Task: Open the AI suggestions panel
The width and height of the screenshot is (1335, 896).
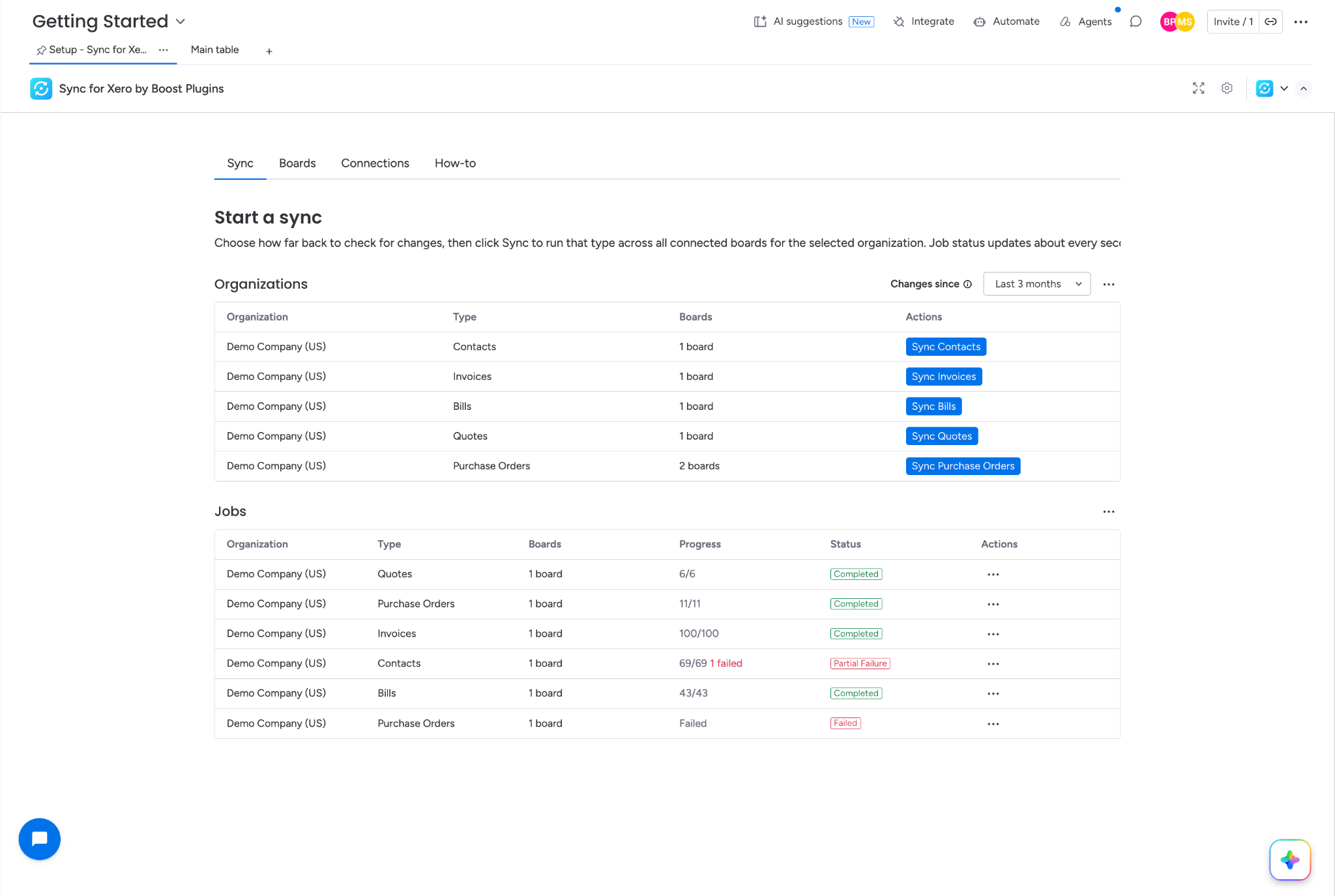Action: [813, 22]
